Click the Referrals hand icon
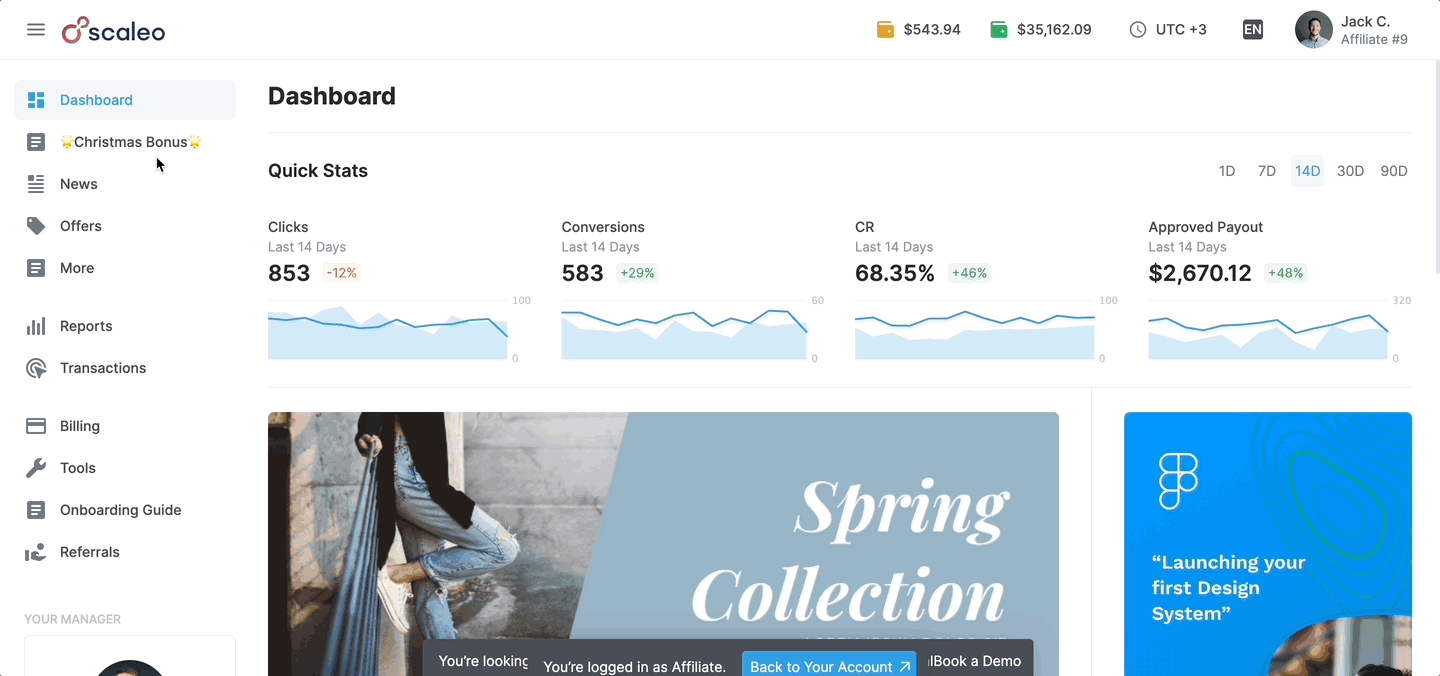1440x676 pixels. 36,552
